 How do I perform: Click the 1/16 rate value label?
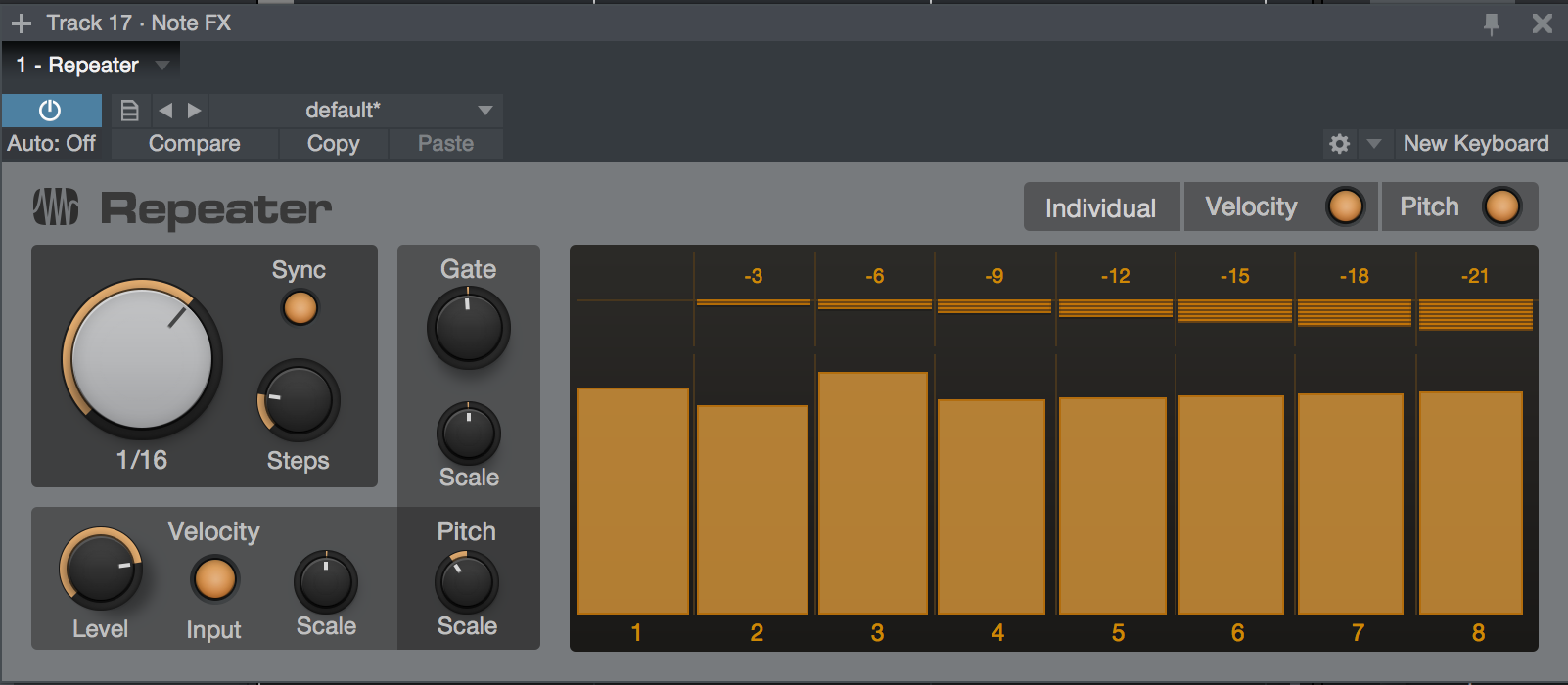(x=142, y=460)
